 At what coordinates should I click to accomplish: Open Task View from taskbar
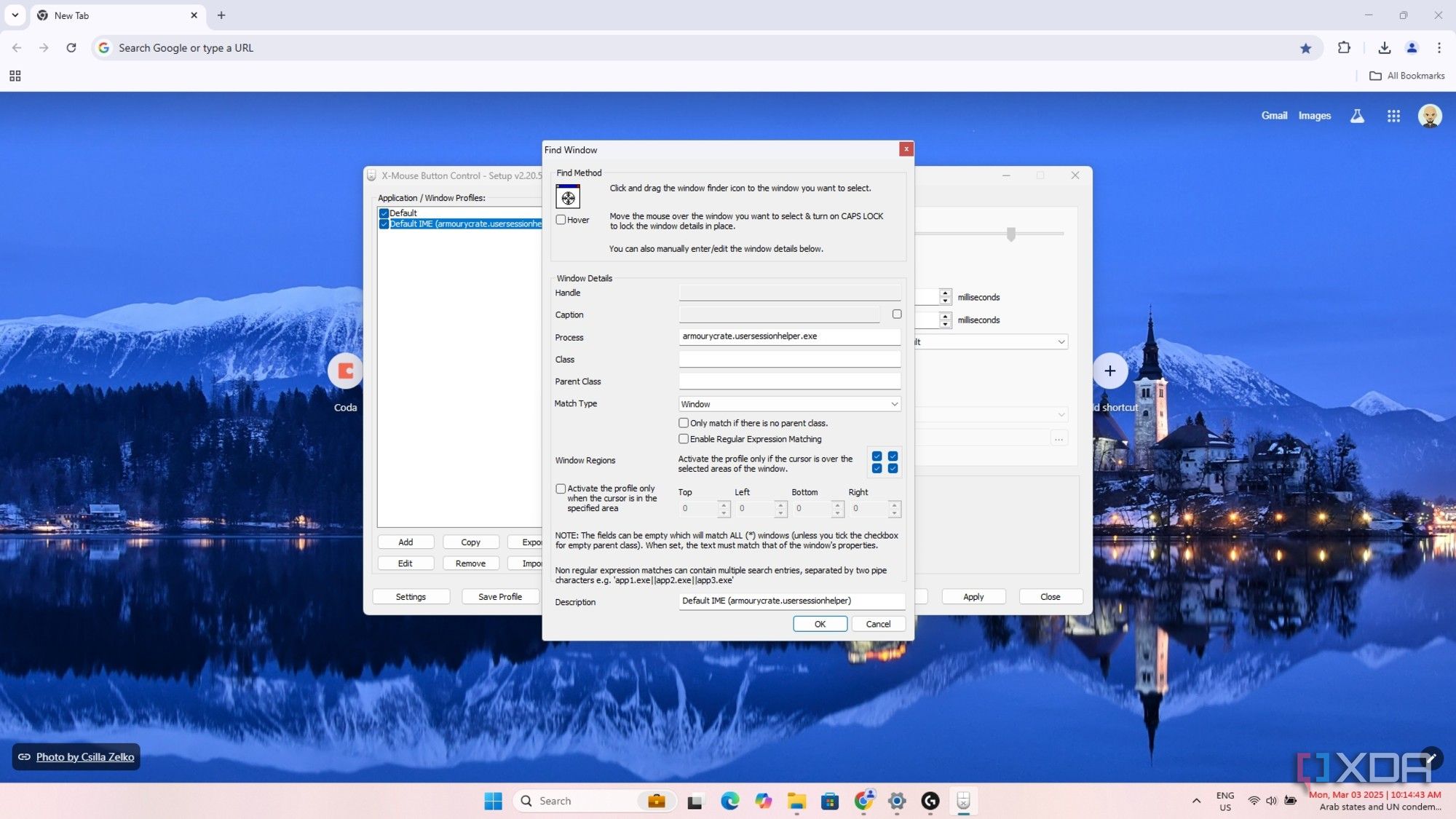click(695, 801)
